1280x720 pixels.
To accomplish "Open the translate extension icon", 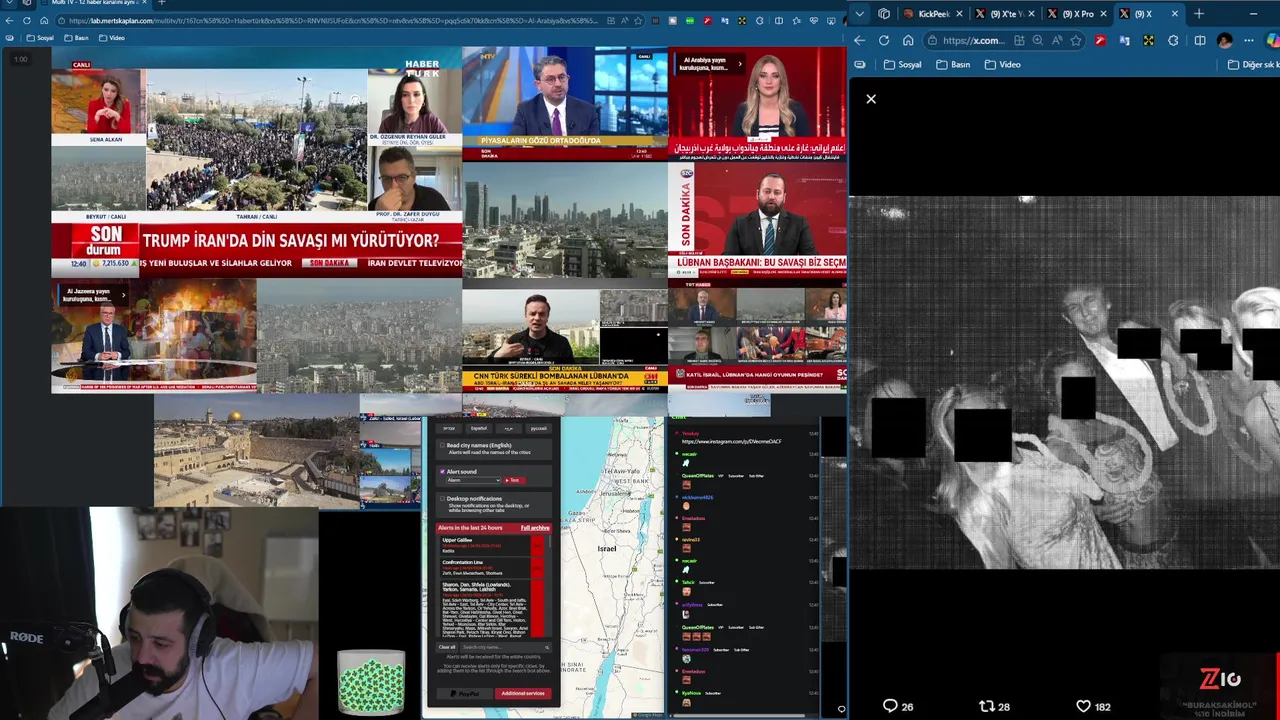I will (x=1125, y=40).
